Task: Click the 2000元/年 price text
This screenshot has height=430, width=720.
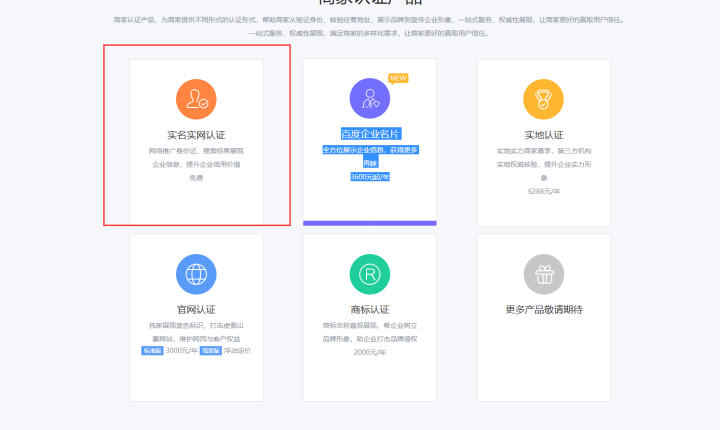Action: (x=370, y=352)
